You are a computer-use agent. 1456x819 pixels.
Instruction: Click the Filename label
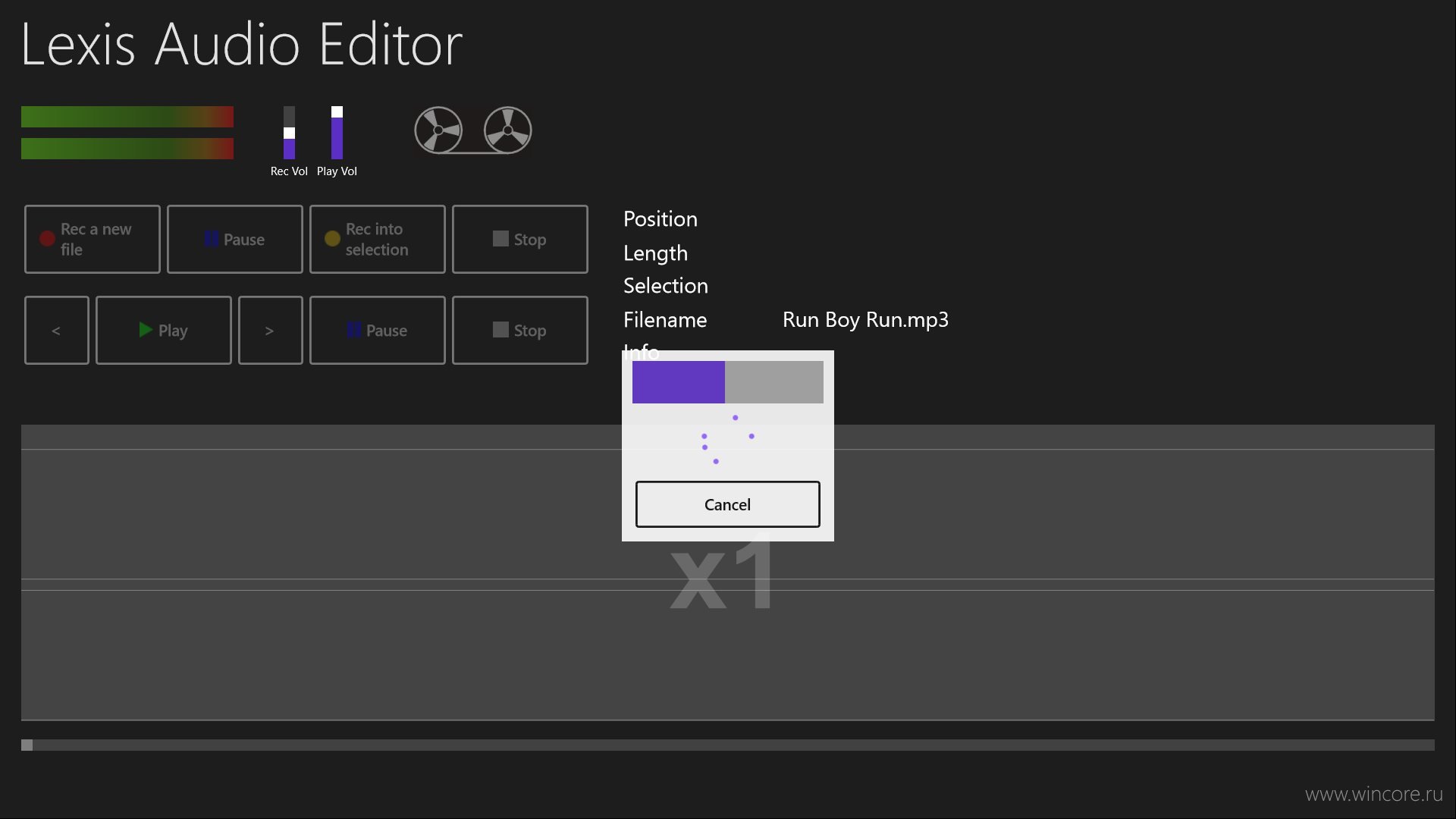tap(665, 320)
